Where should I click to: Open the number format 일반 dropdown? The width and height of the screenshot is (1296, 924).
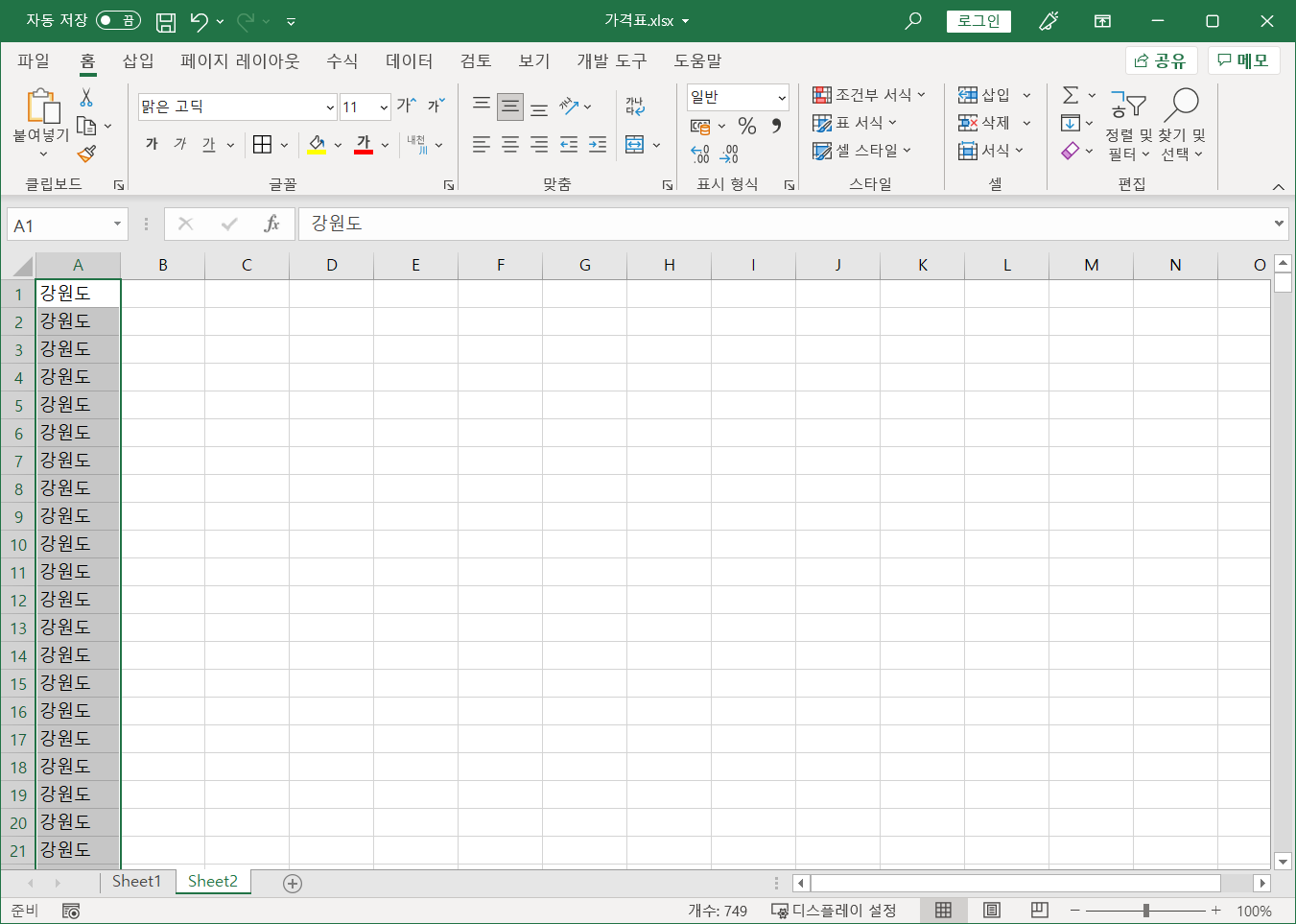[782, 98]
